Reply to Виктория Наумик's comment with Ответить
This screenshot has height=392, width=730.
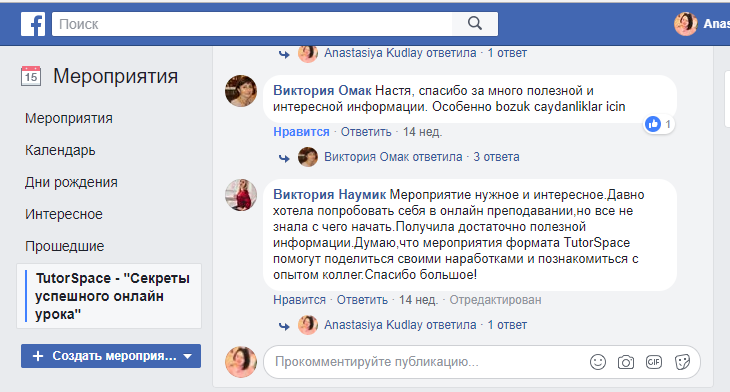[362, 300]
